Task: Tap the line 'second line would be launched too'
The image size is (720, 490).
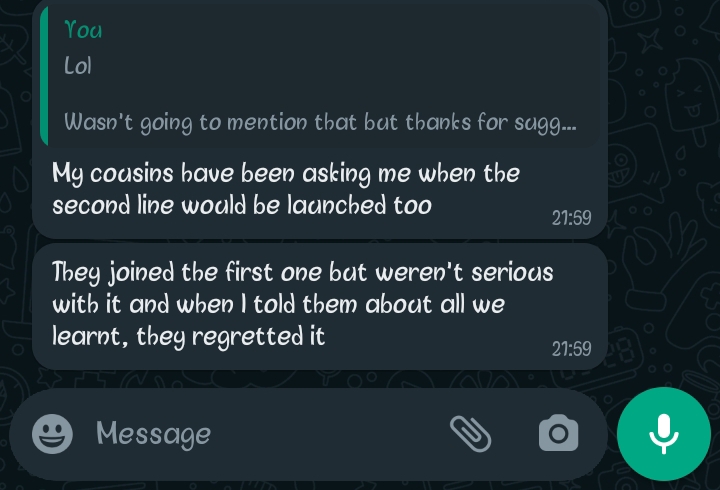Action: 242,205
